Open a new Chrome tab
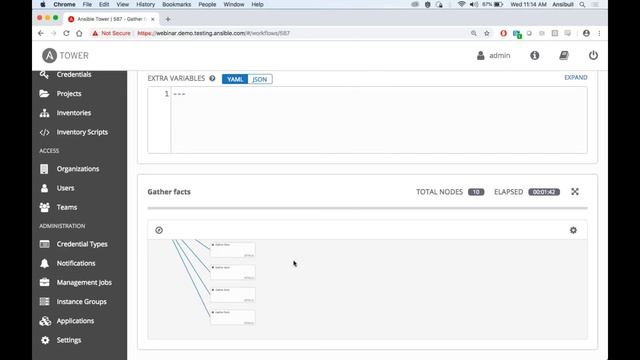 point(168,19)
